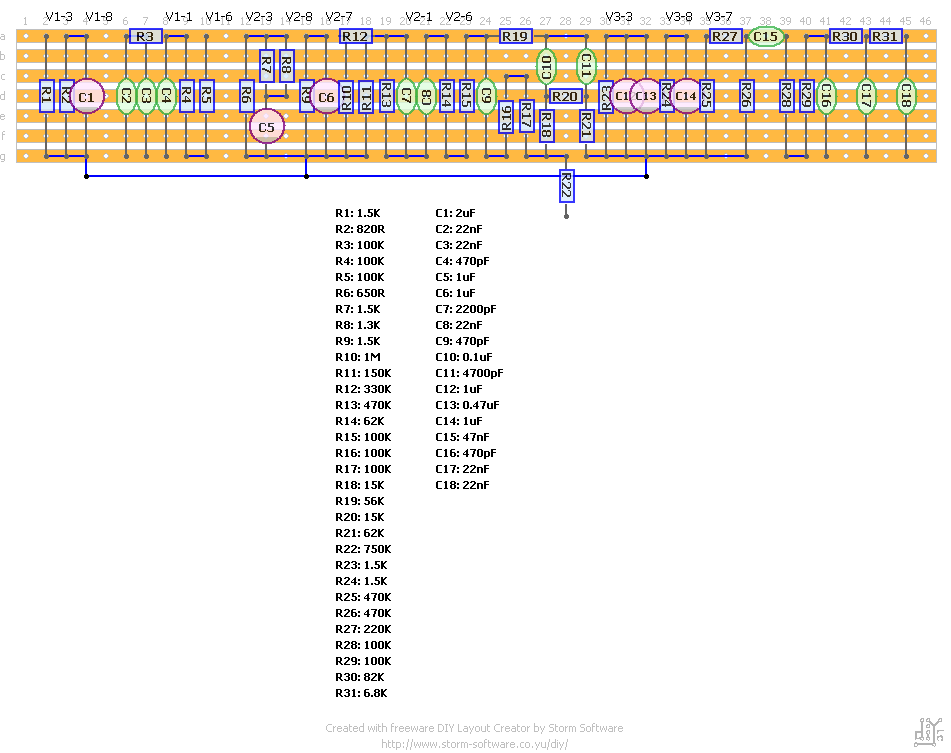Select the C17 capacitor

[865, 96]
